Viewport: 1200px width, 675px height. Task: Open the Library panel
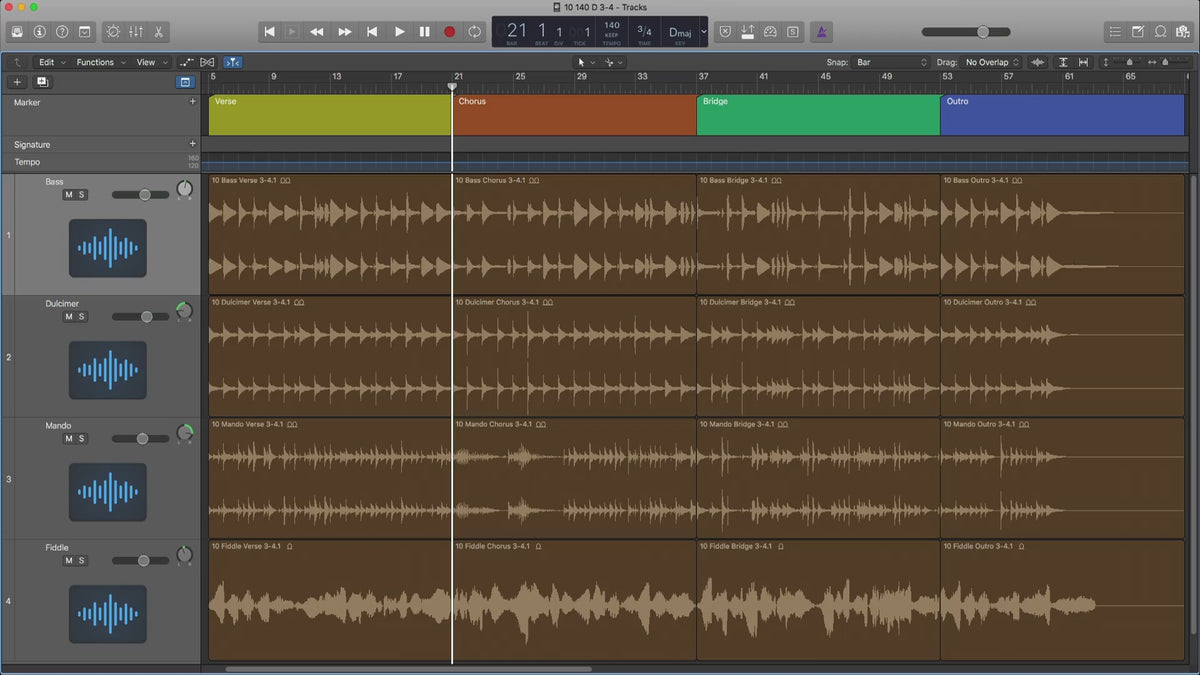click(x=17, y=32)
